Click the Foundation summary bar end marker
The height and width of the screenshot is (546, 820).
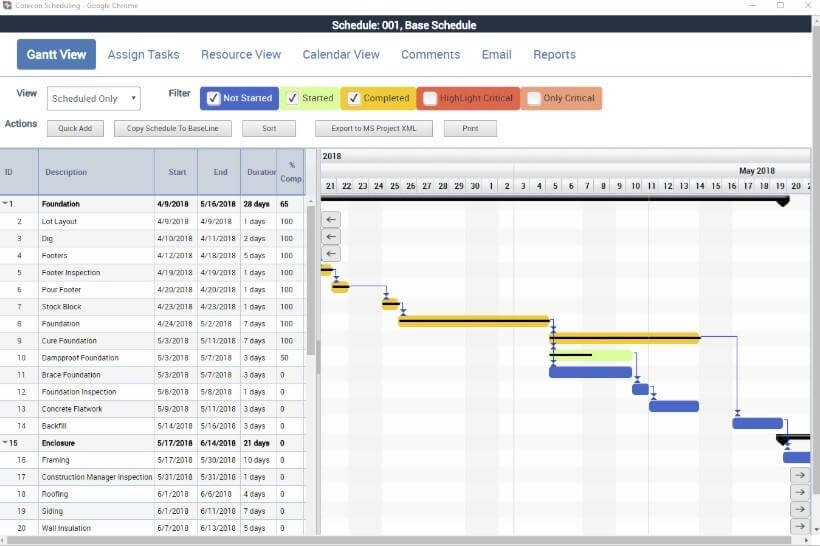(782, 201)
